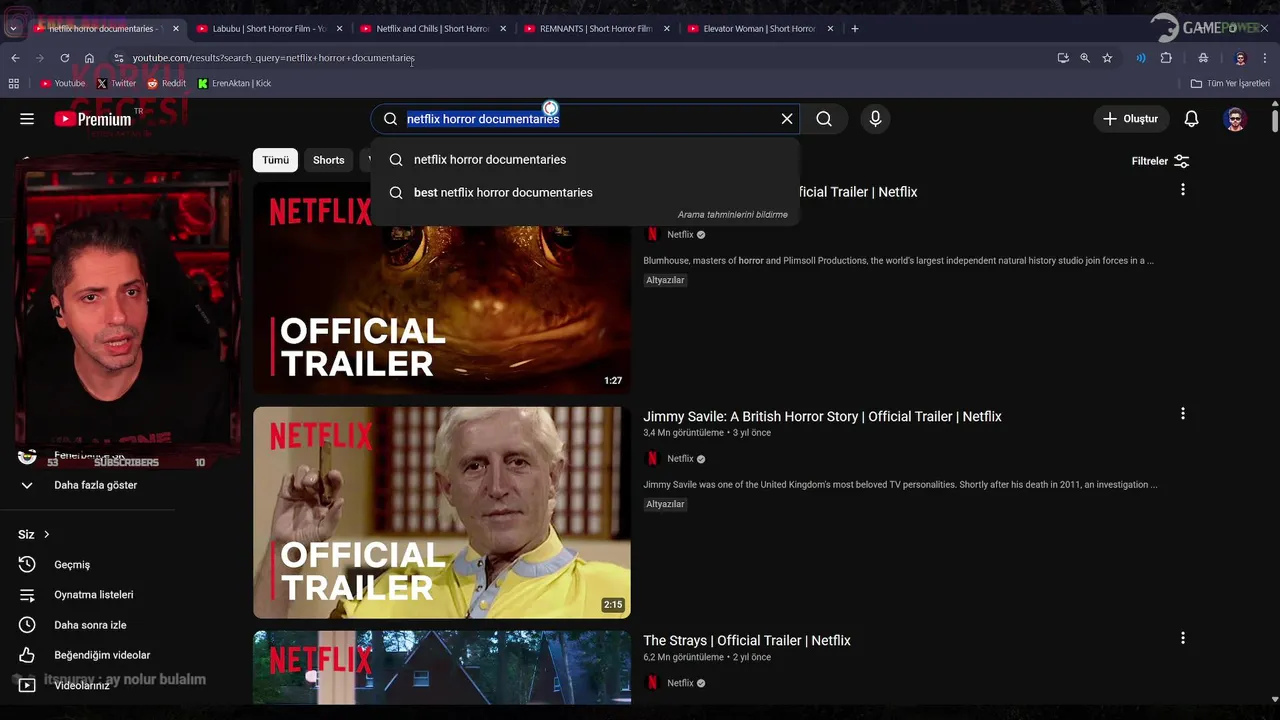The width and height of the screenshot is (1280, 720).
Task: Click Netflix channel icon under The Strays
Action: [x=652, y=683]
